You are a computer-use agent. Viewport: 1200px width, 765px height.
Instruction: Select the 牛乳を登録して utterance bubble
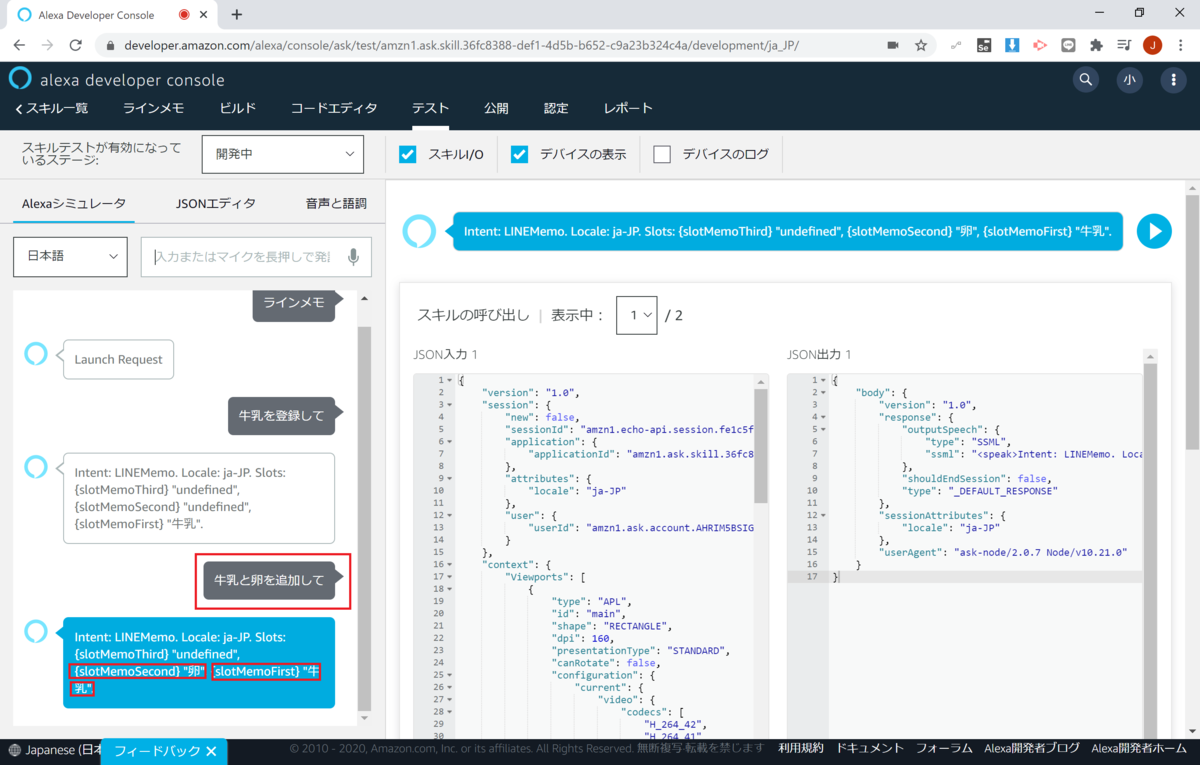pos(281,415)
